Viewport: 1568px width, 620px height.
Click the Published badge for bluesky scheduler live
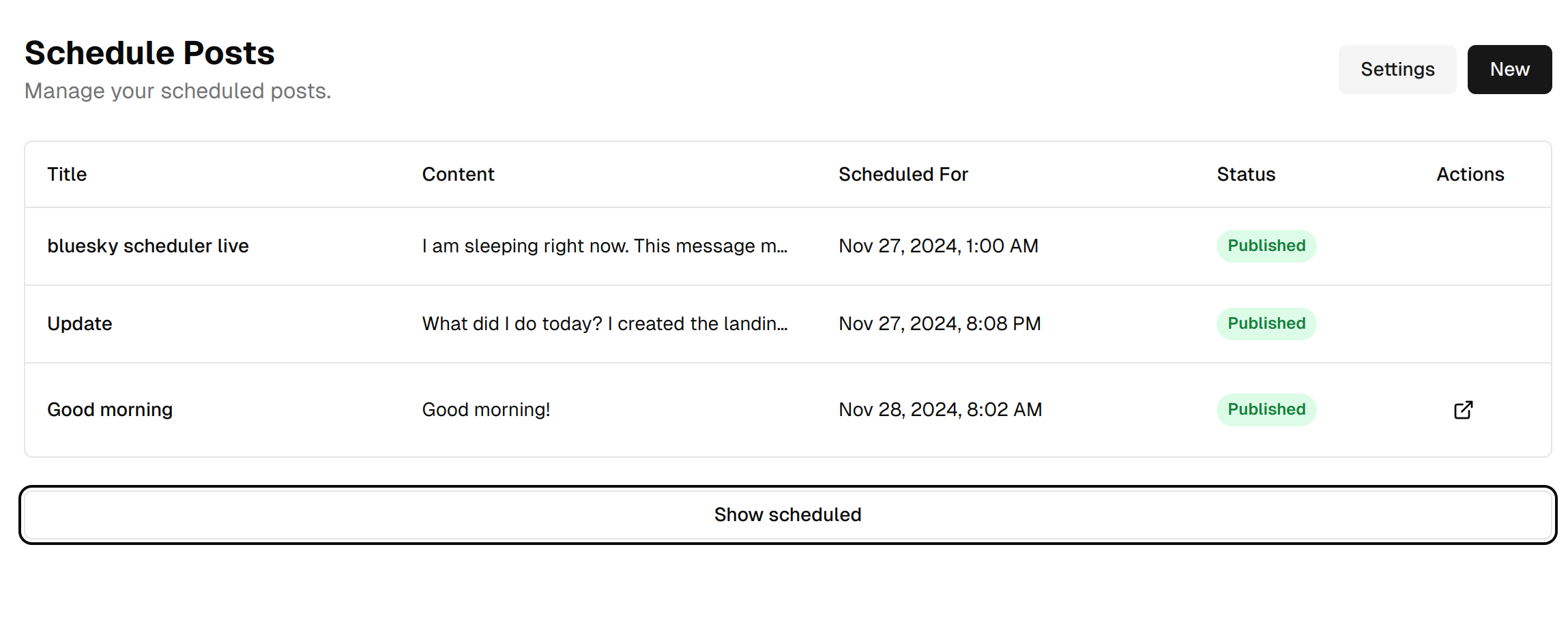(x=1265, y=246)
